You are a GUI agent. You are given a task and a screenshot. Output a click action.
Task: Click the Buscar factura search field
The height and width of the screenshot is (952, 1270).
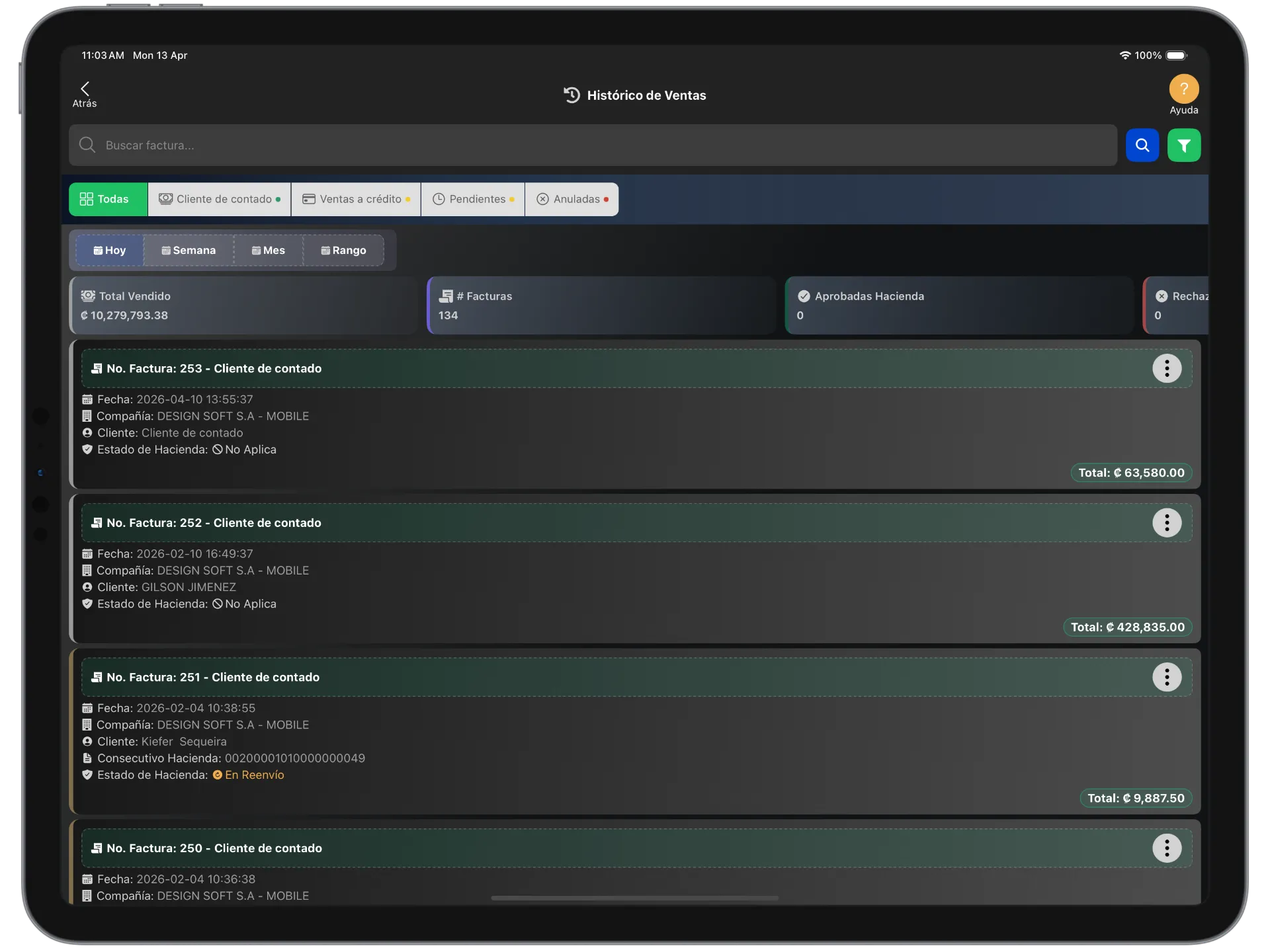pos(593,145)
